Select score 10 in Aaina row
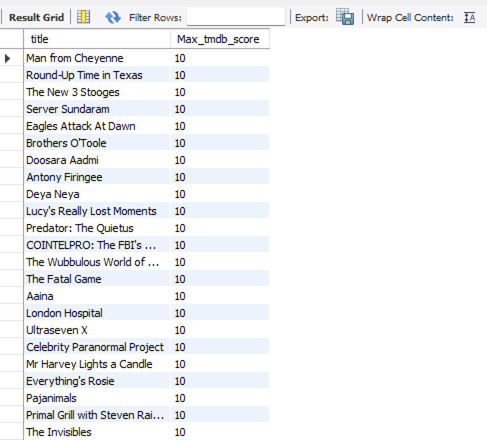 [x=220, y=296]
